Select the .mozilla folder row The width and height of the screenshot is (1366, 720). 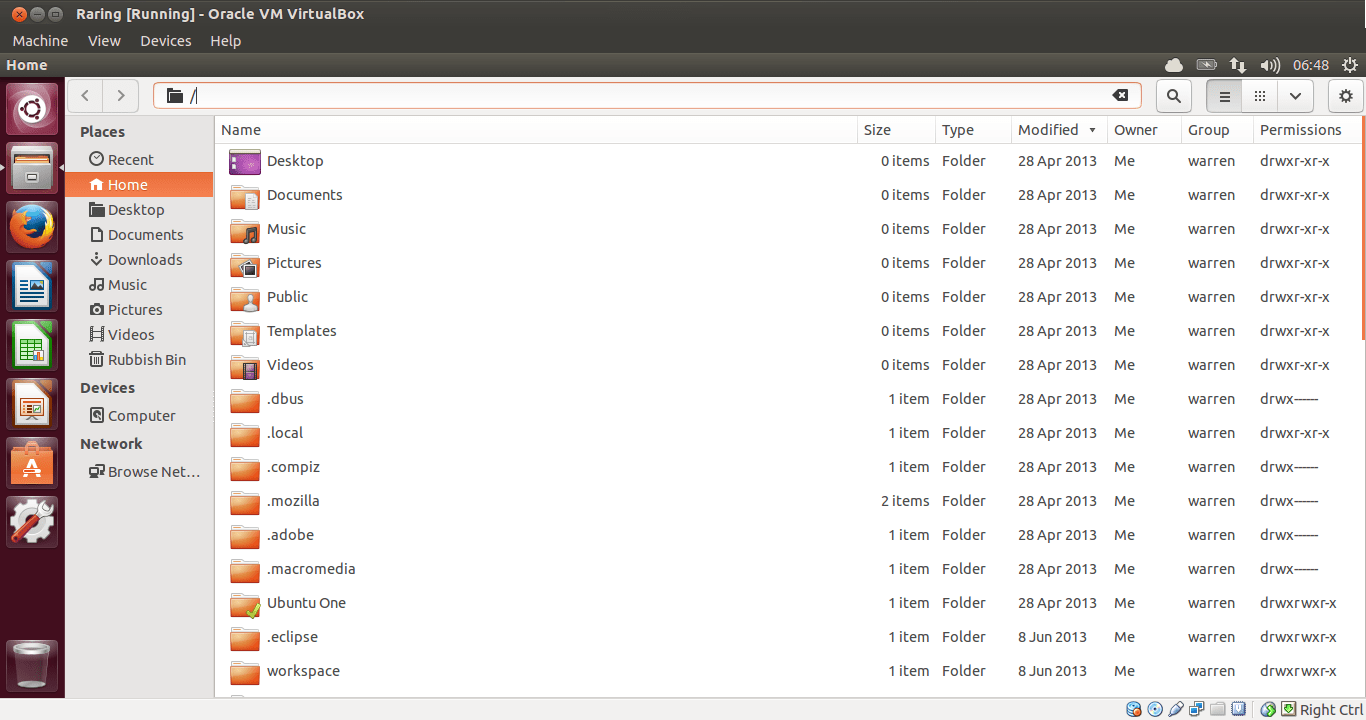tap(788, 501)
